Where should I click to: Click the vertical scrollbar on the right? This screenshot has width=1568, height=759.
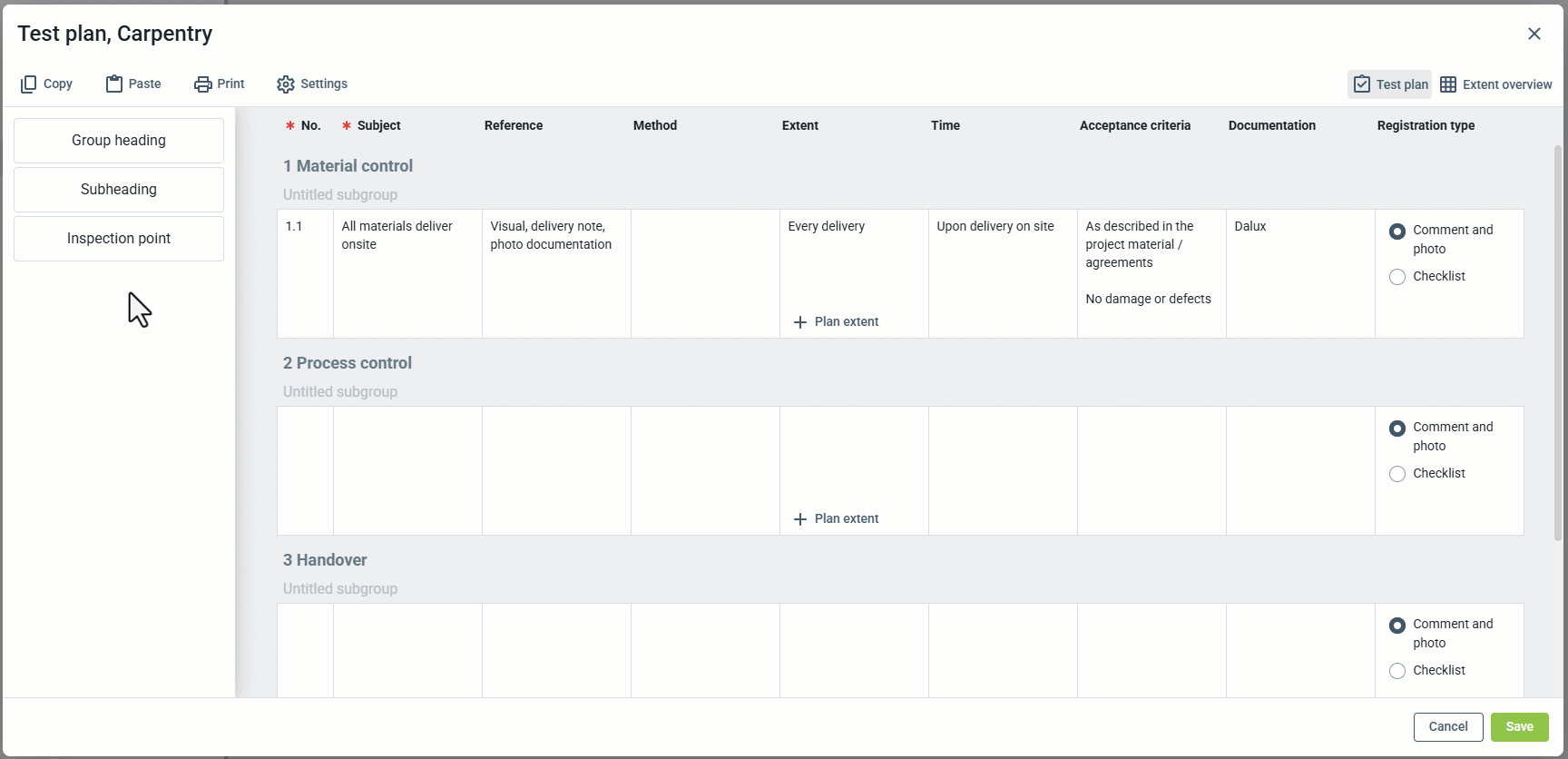pyautogui.click(x=1558, y=345)
